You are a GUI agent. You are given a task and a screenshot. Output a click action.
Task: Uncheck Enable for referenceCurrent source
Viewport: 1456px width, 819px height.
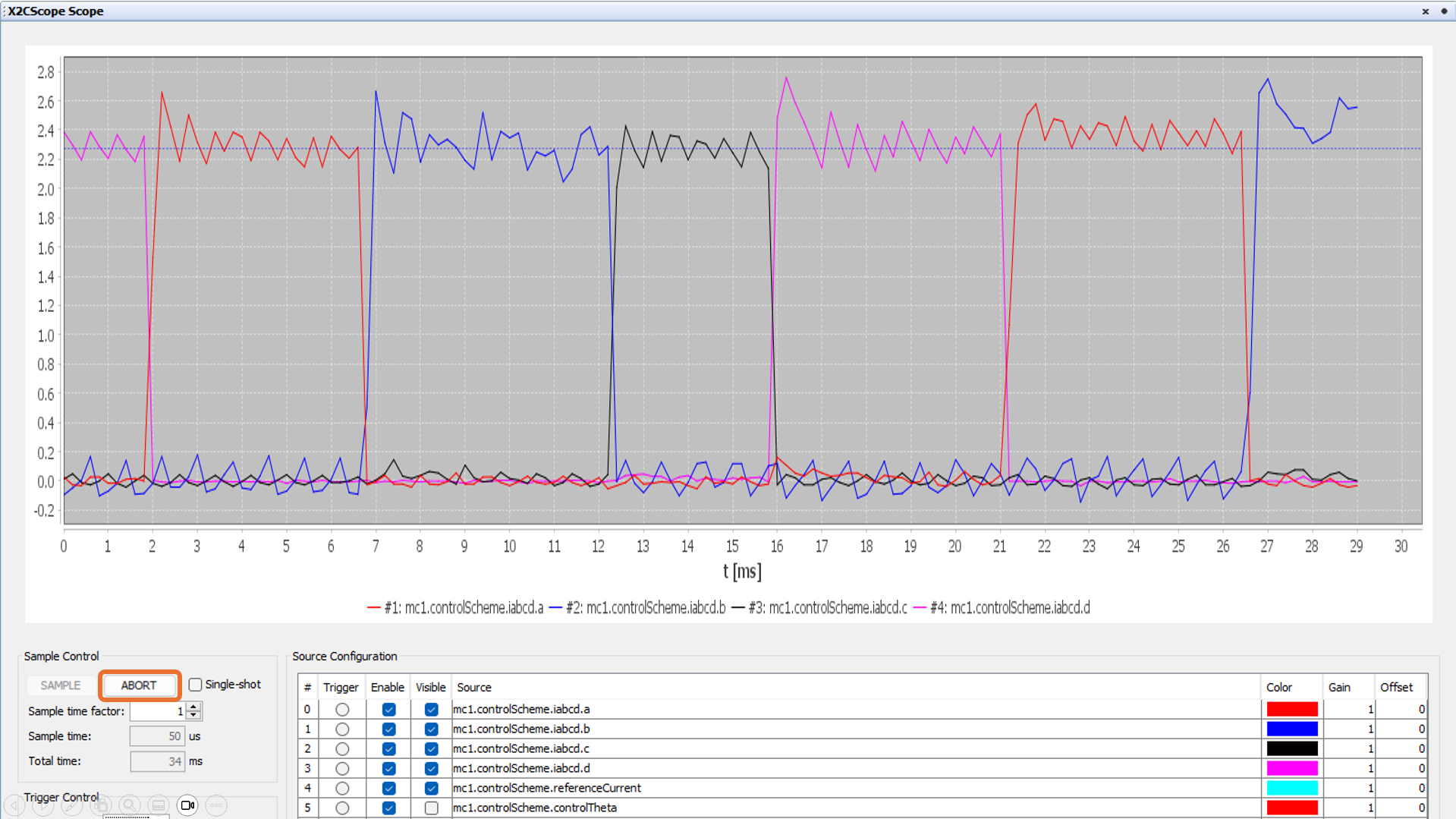pos(388,789)
